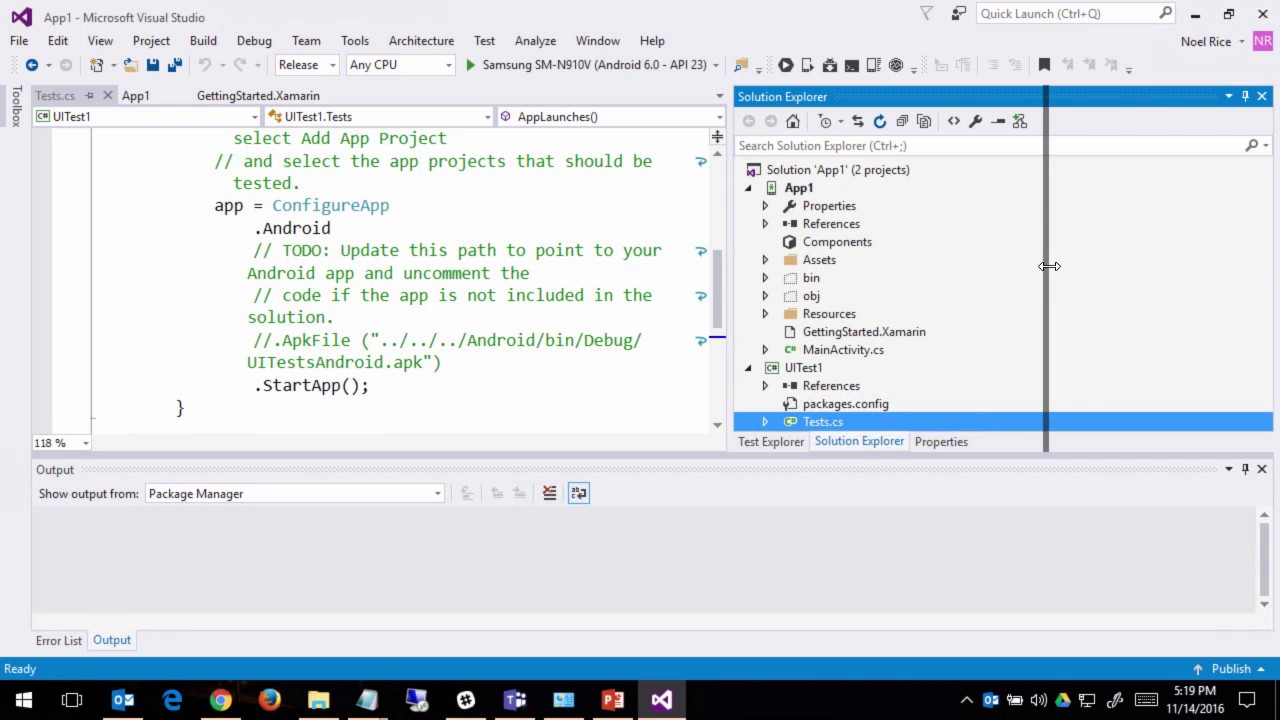Viewport: 1280px width, 720px height.
Task: Refresh the Solution Explorer
Action: coord(880,121)
